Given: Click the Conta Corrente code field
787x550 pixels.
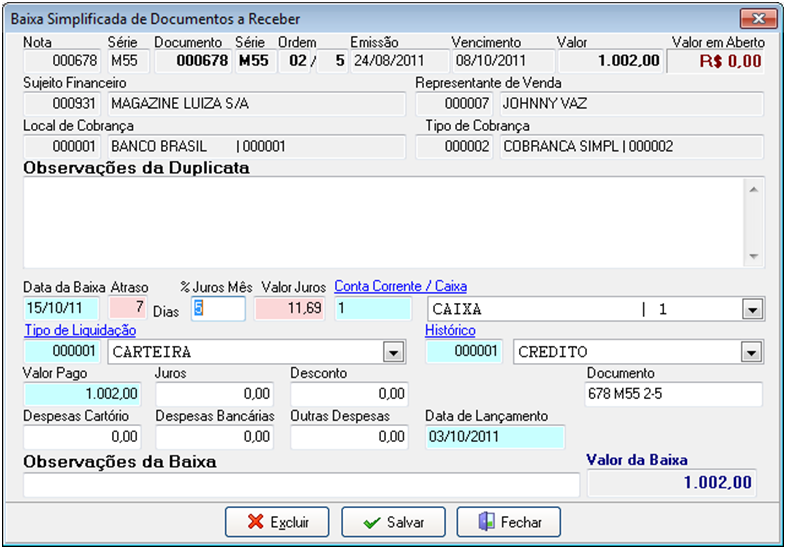Looking at the screenshot, I should 373,308.
